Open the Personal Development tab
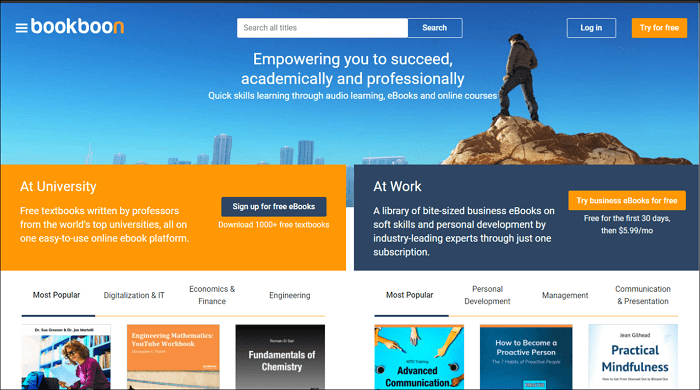 click(x=488, y=295)
